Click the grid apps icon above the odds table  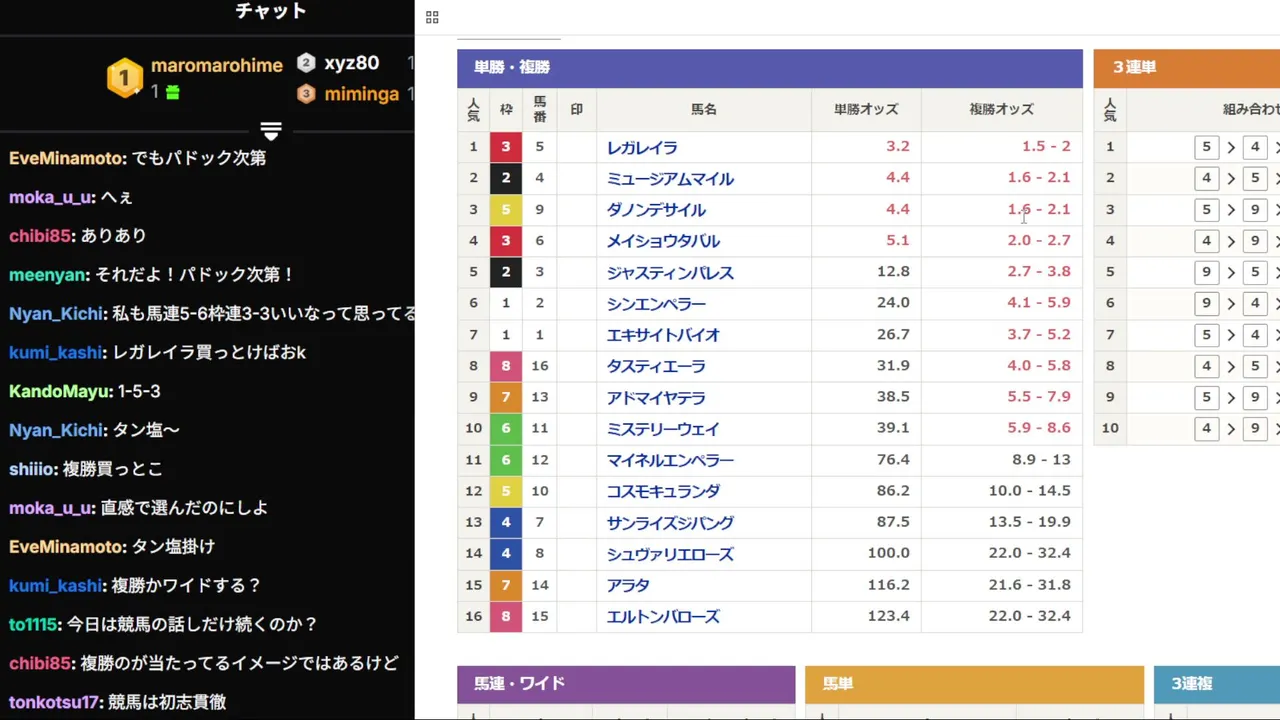432,17
